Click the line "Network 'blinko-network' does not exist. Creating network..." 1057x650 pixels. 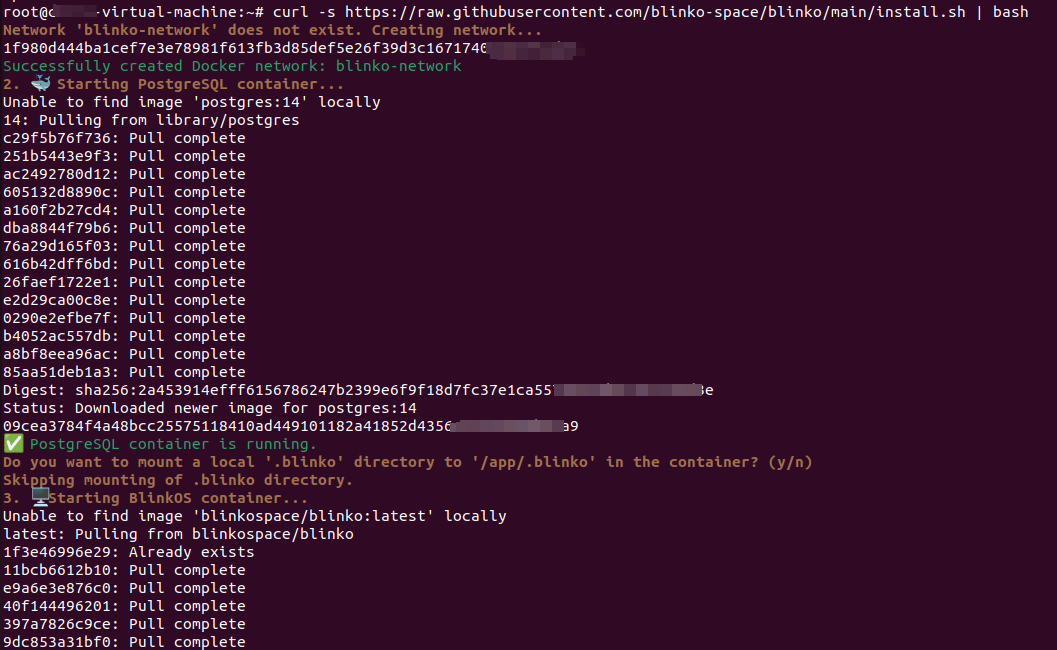coord(272,30)
